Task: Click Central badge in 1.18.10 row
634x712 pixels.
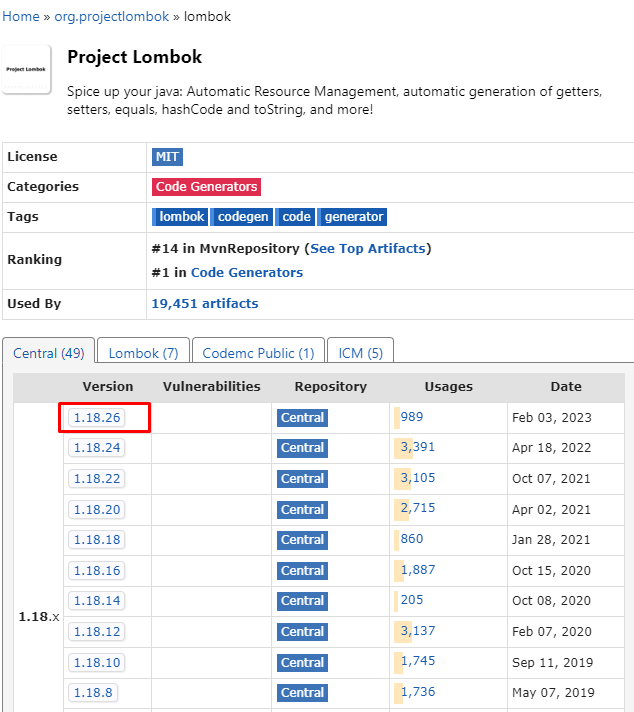Action: pos(302,663)
